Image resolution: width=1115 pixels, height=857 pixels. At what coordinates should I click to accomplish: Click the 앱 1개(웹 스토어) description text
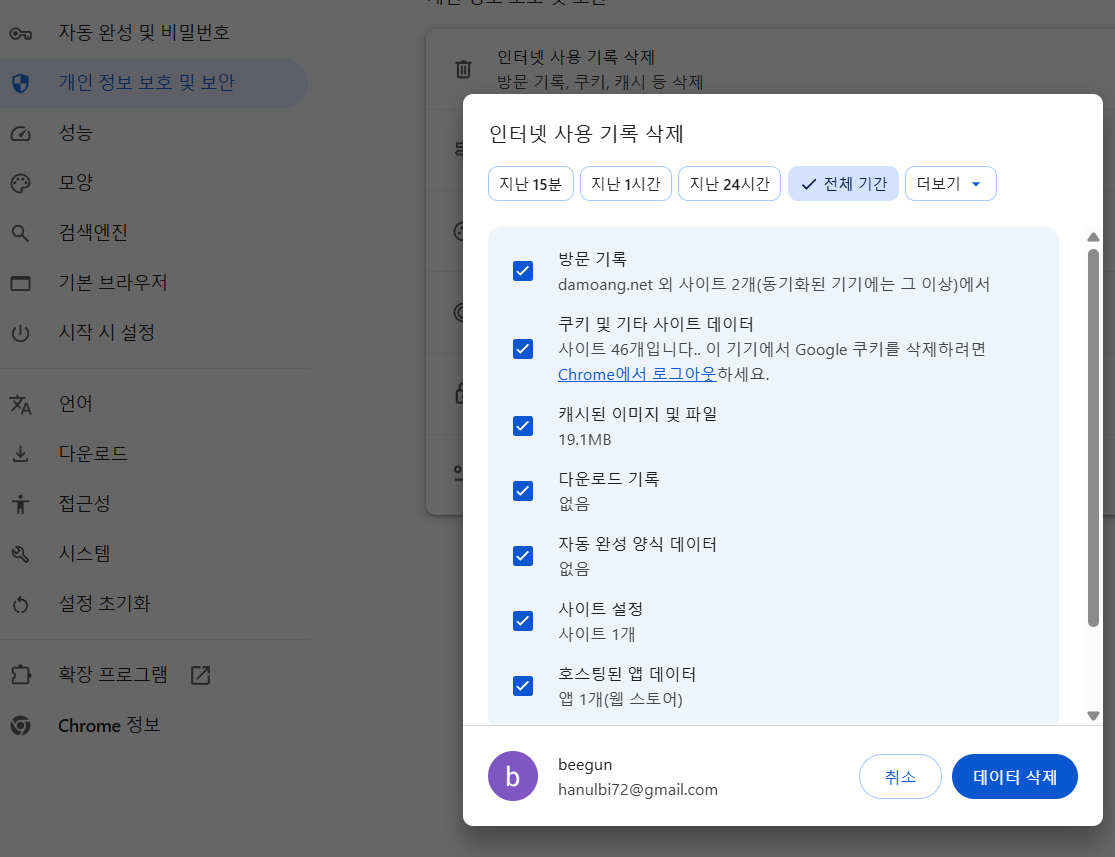point(620,699)
